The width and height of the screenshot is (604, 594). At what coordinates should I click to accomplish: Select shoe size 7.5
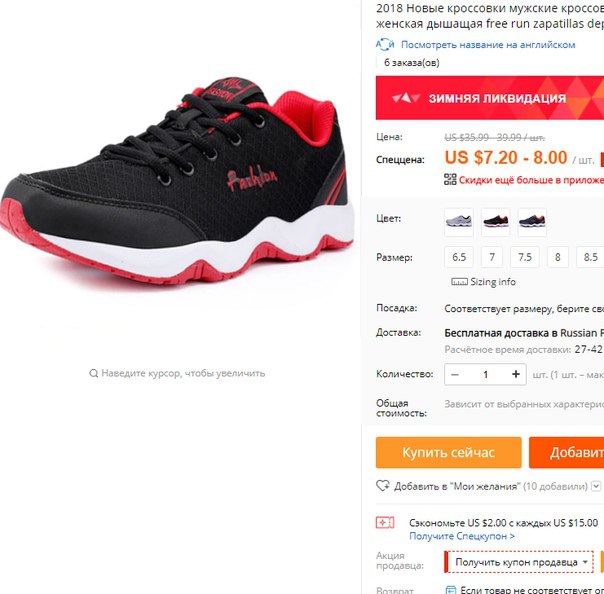point(525,257)
